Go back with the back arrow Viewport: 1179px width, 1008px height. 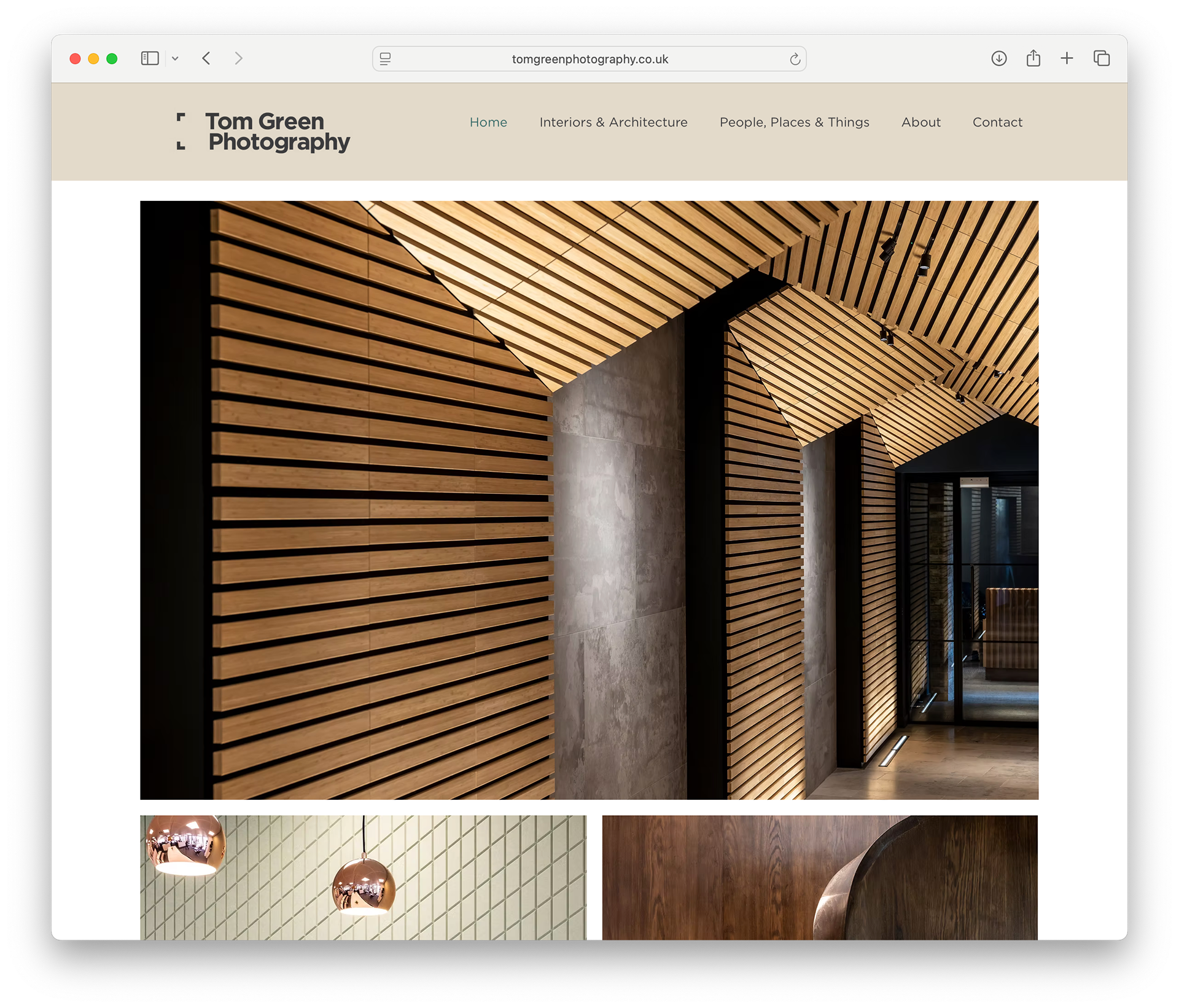(206, 58)
